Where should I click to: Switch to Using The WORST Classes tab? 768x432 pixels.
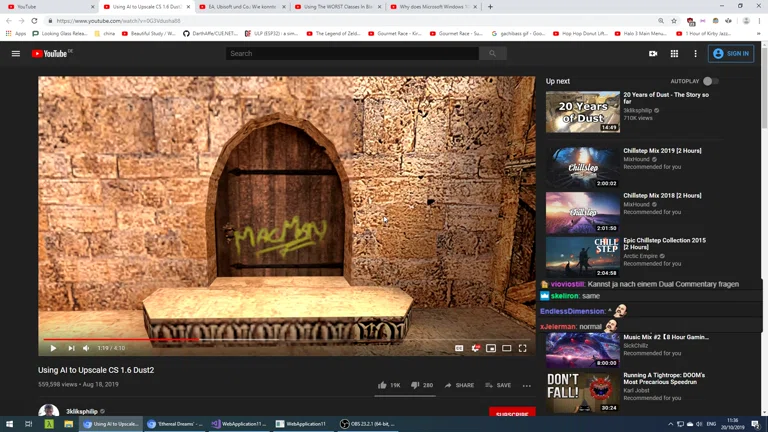pos(338,6)
